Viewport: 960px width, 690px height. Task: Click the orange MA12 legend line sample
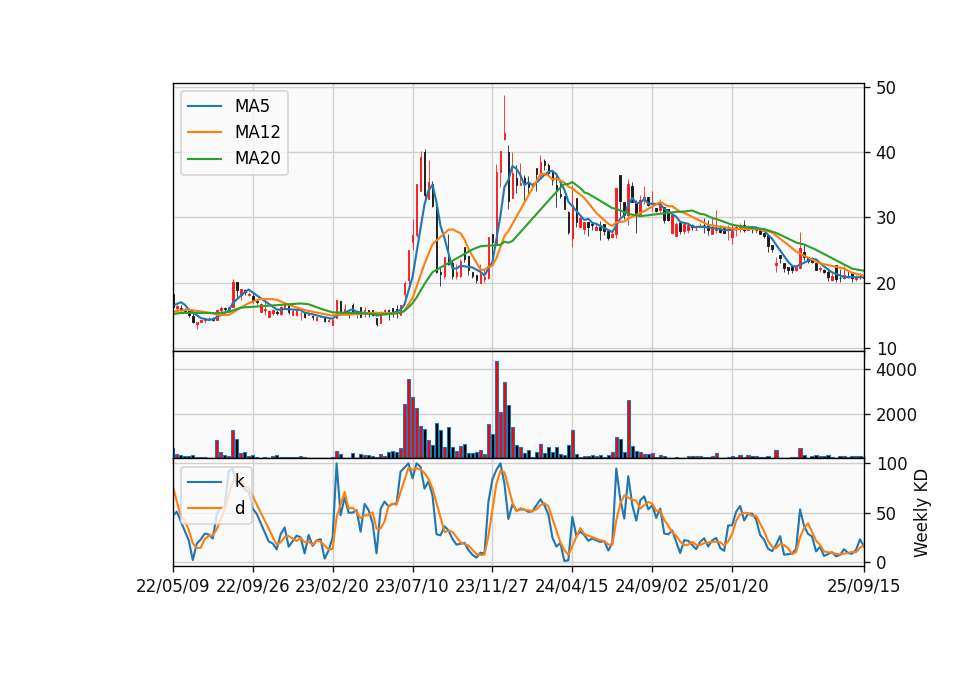tap(204, 132)
